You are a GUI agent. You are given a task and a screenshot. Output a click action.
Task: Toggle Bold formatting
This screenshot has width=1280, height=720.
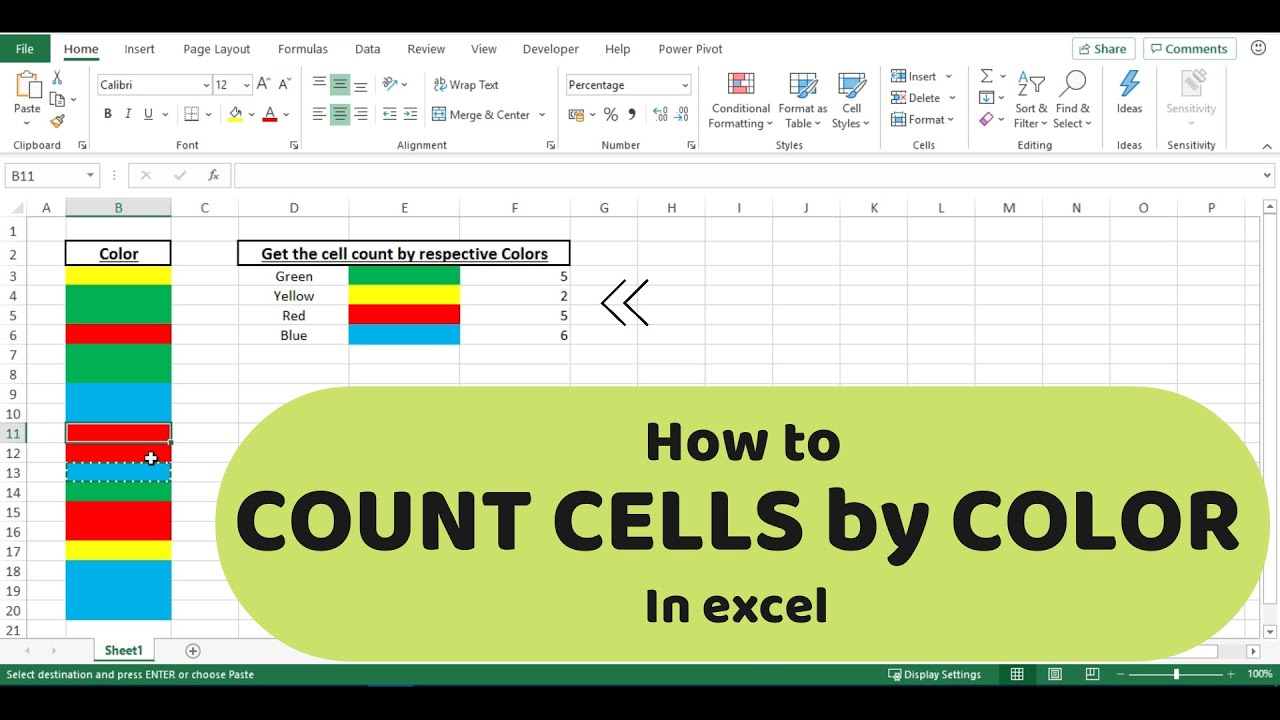pyautogui.click(x=108, y=114)
